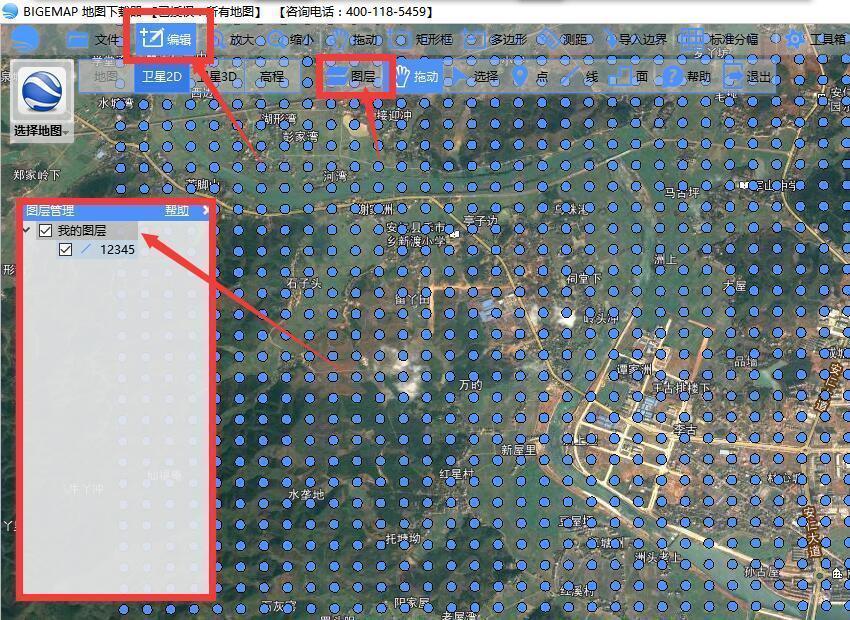
Task: Click the 编辑 (Edit) toolbar button
Action: 166,38
